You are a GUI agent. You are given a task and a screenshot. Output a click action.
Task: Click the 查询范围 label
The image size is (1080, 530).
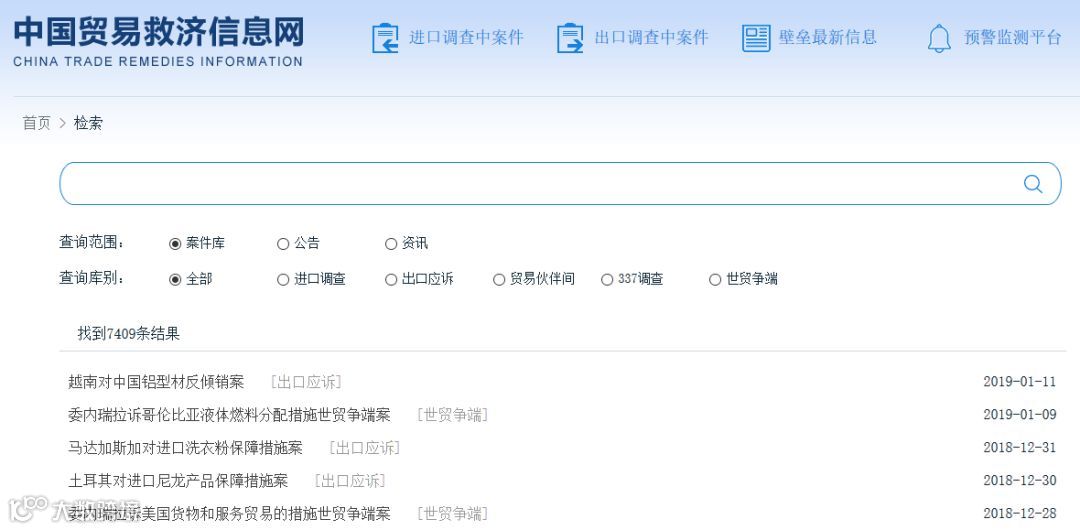92,243
